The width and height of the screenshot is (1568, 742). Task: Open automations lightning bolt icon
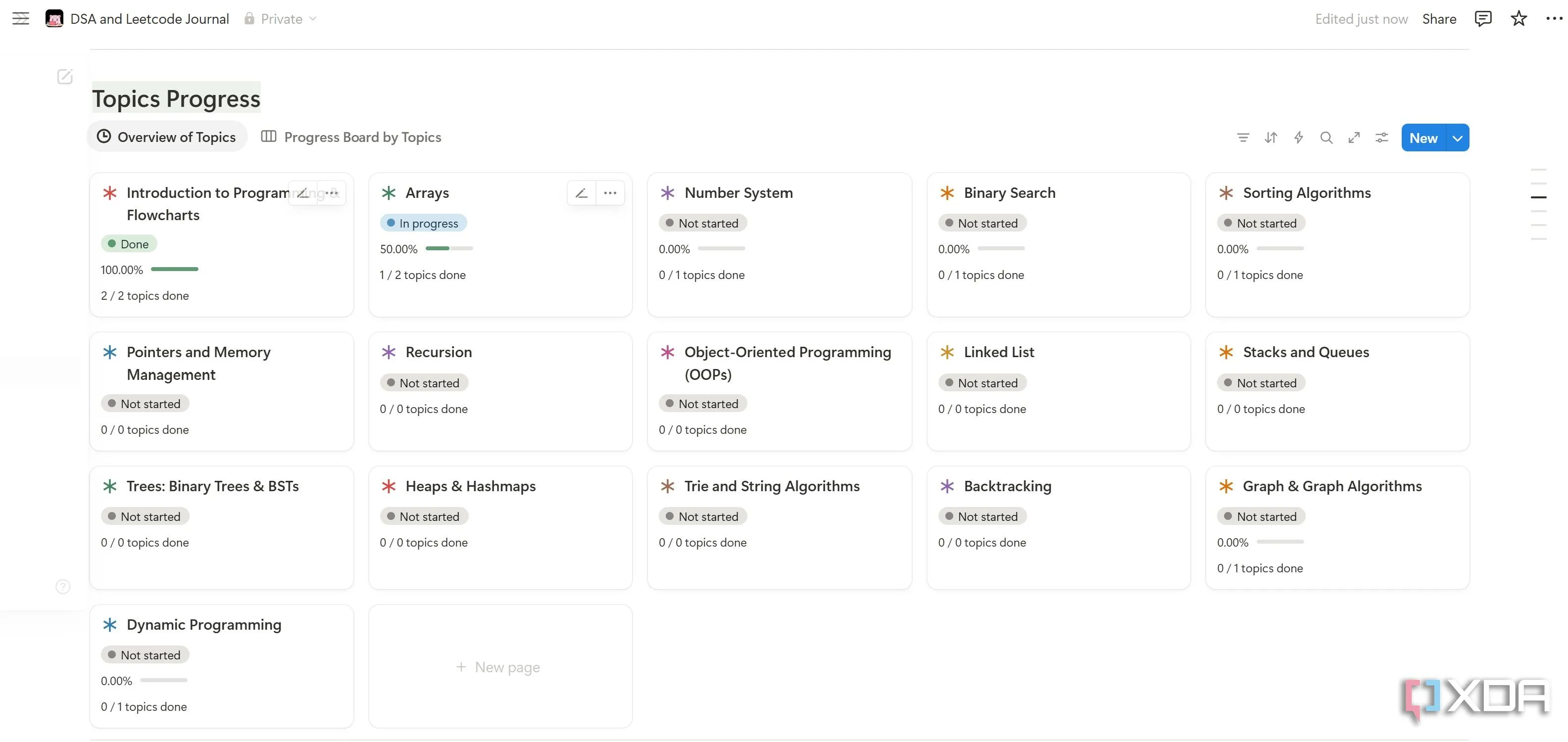[1298, 138]
